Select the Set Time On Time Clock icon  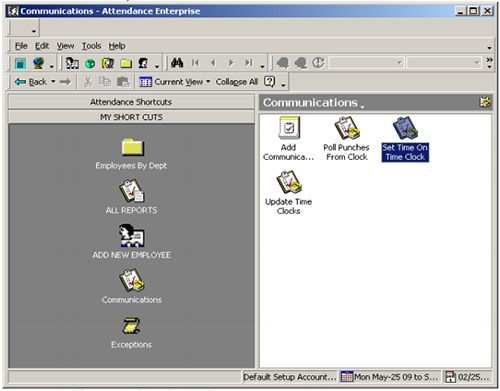point(405,139)
